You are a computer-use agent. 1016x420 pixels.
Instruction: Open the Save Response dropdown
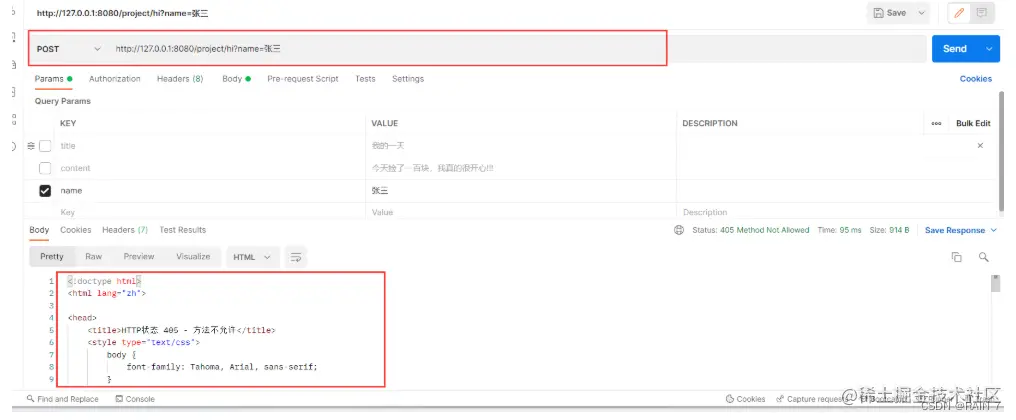[x=961, y=230]
